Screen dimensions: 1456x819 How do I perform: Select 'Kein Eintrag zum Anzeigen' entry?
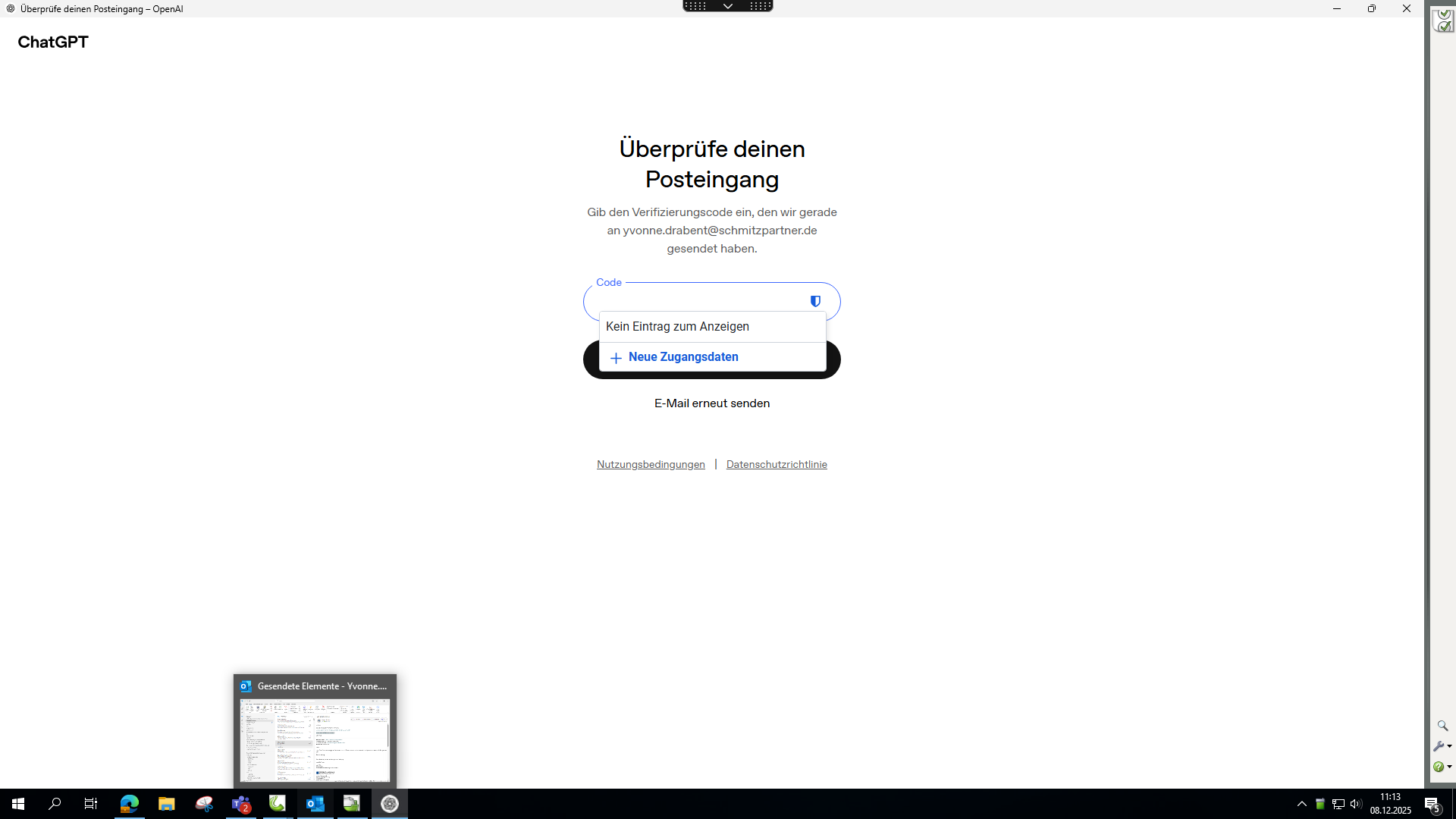pyautogui.click(x=677, y=327)
